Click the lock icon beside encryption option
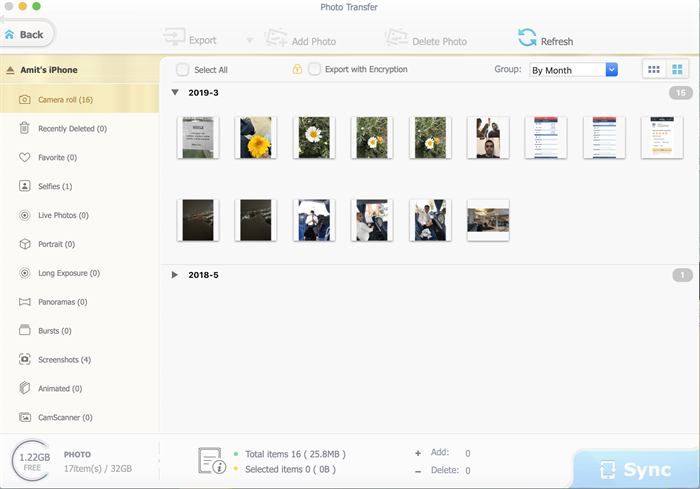Viewport: 700px width, 489px height. [297, 70]
